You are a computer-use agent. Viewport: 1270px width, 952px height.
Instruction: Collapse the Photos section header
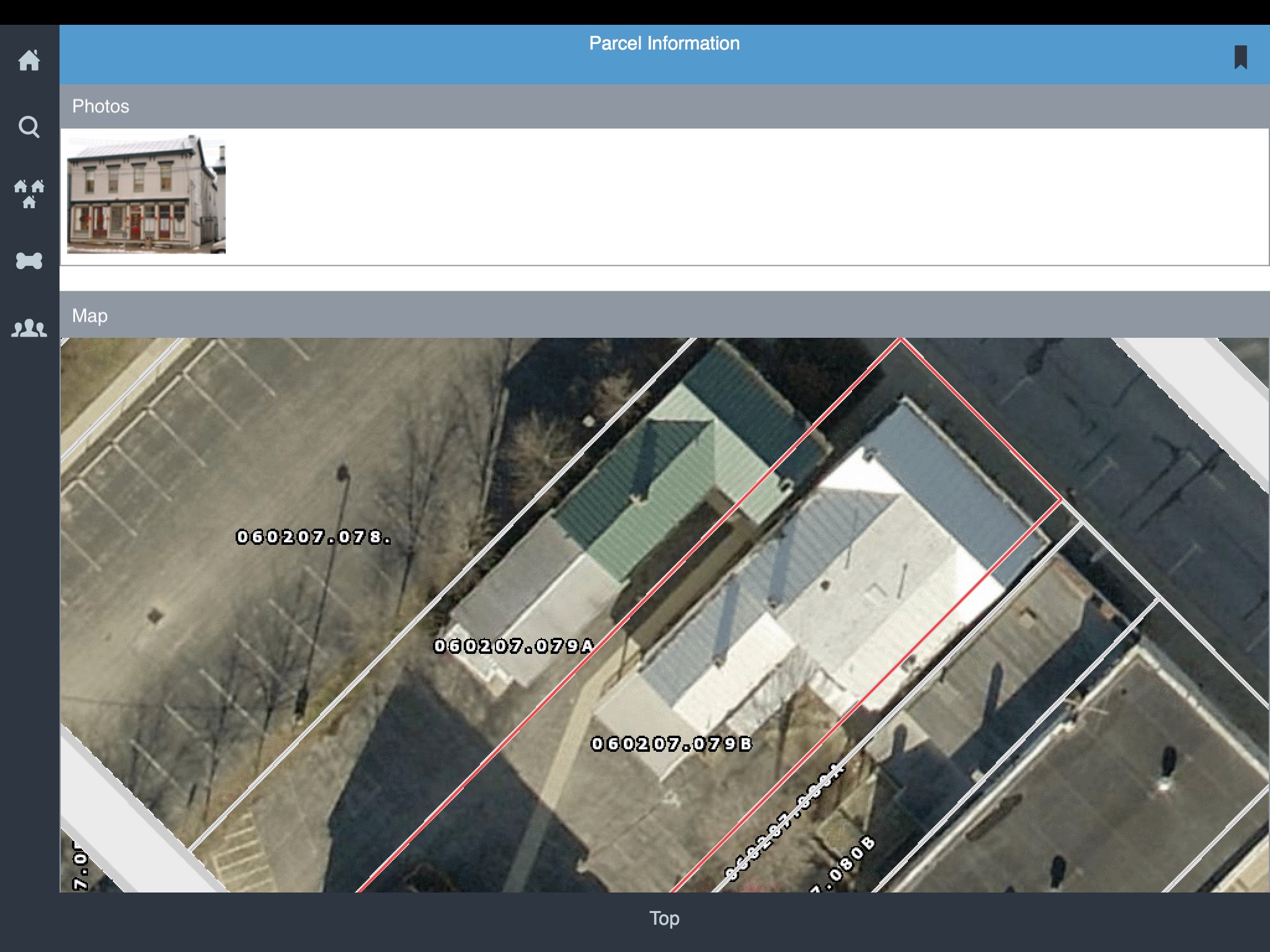101,106
